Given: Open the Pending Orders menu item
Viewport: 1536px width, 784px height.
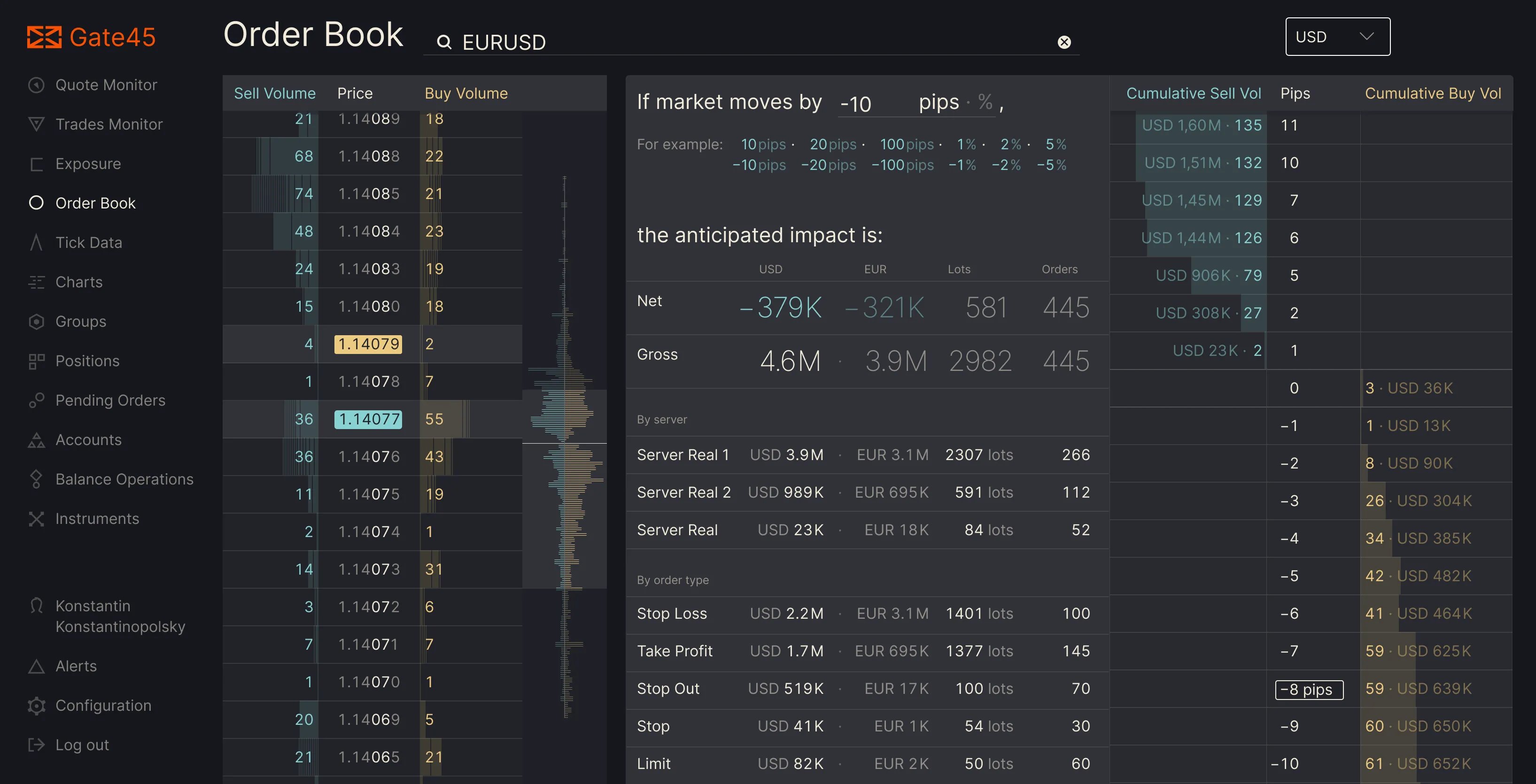Looking at the screenshot, I should point(110,400).
